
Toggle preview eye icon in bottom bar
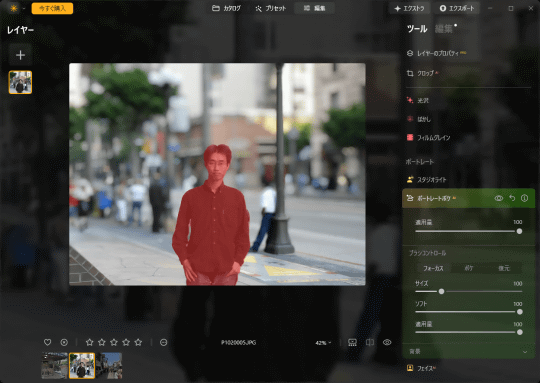click(x=387, y=342)
